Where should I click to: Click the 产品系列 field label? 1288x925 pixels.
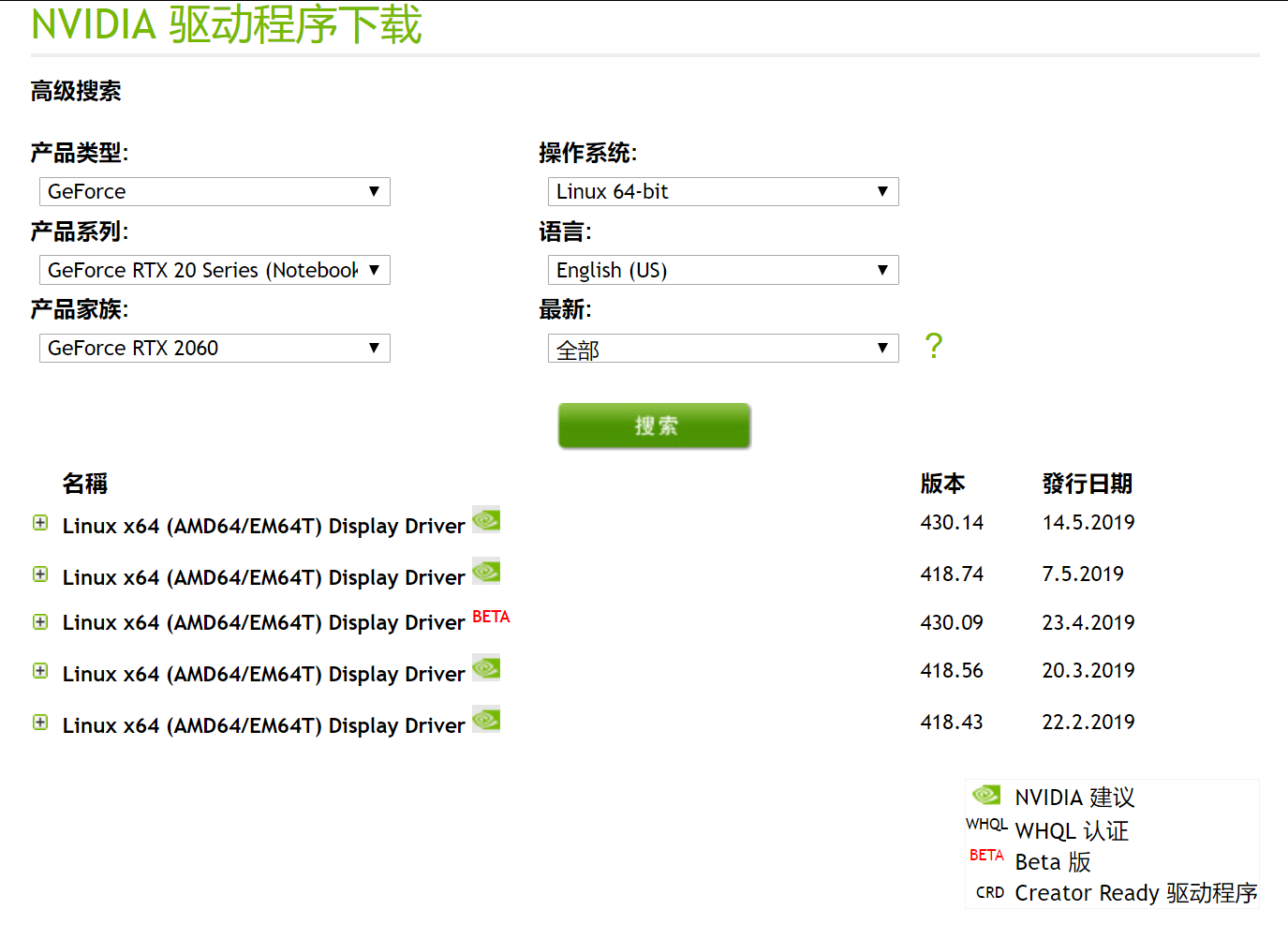pos(80,231)
